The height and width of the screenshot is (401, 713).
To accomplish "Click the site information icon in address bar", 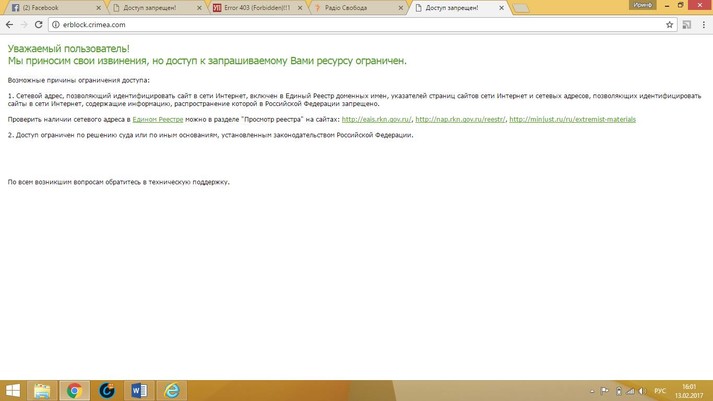I will click(x=56, y=24).
